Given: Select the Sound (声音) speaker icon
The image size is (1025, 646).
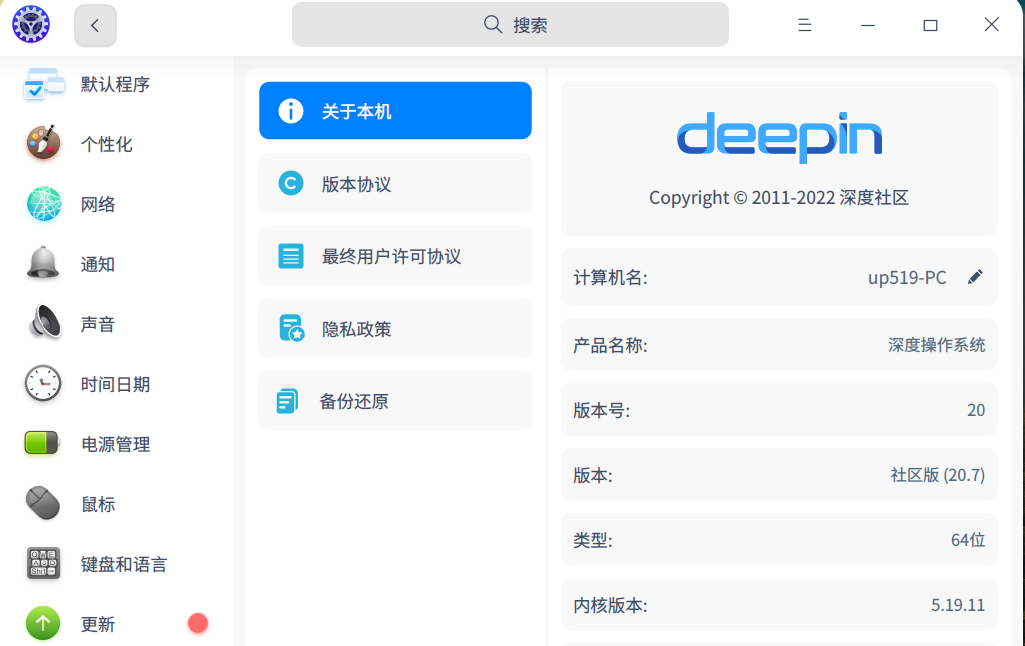Looking at the screenshot, I should [44, 323].
